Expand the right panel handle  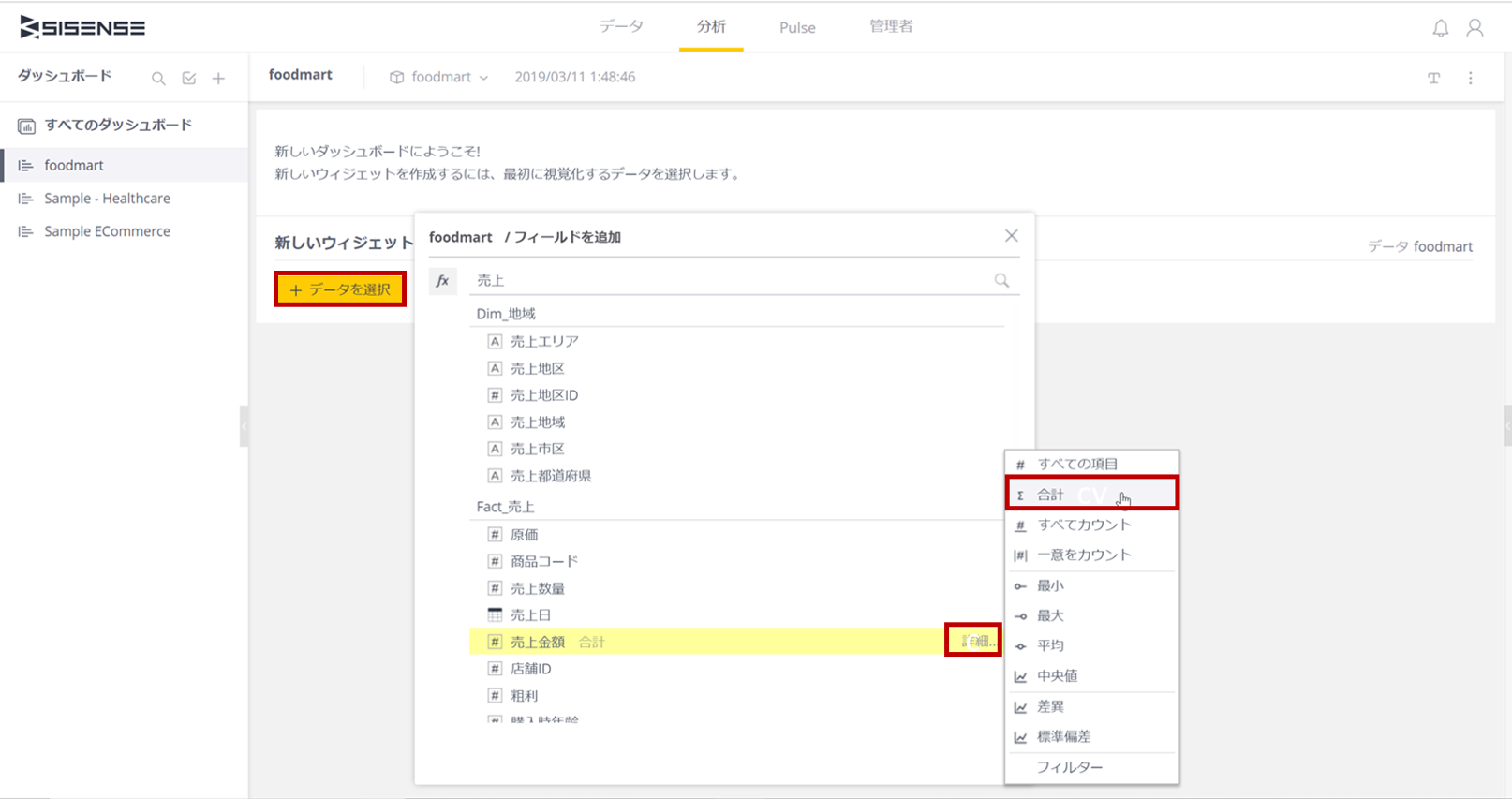pyautogui.click(x=1507, y=426)
